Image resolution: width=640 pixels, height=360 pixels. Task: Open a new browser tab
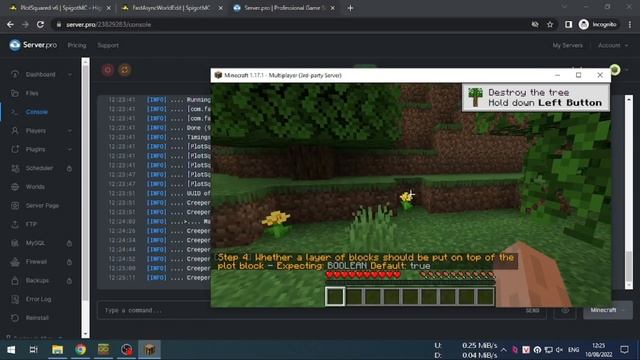tap(350, 8)
